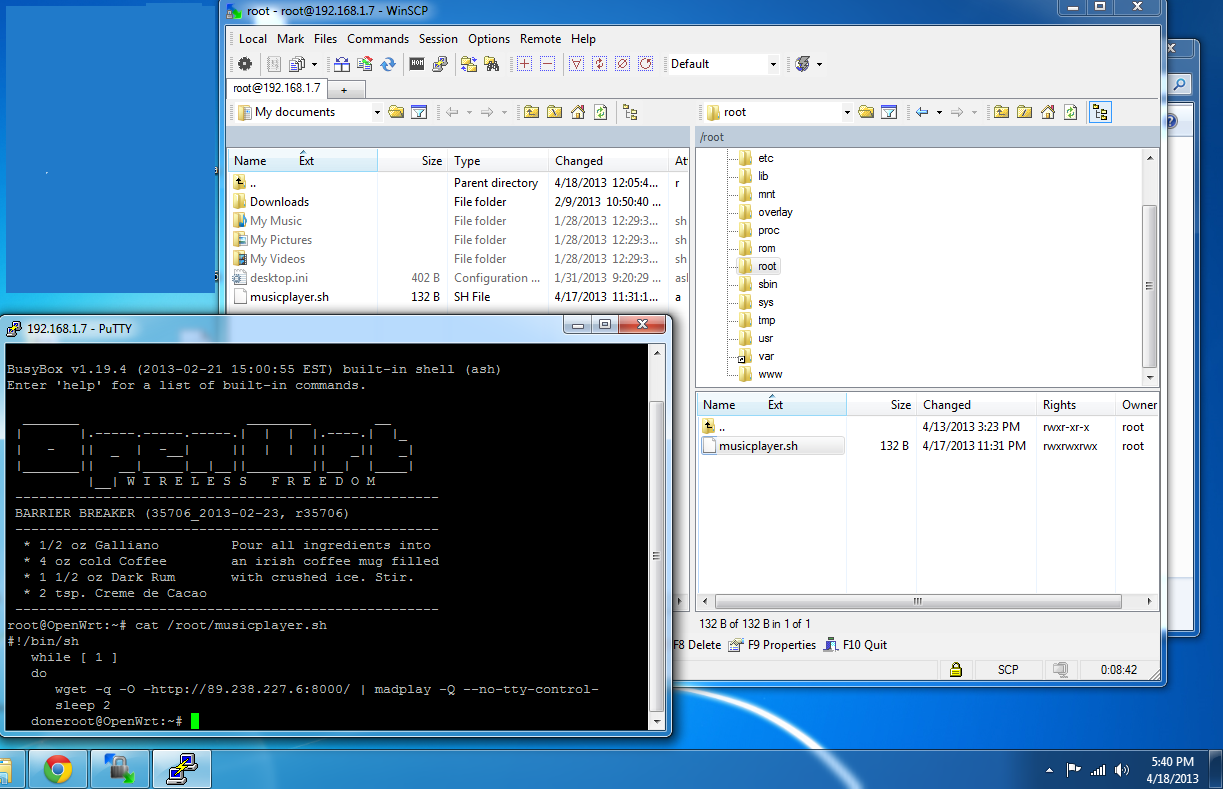Image resolution: width=1224 pixels, height=812 pixels.
Task: Go to local parent directory icon
Action: [x=531, y=112]
